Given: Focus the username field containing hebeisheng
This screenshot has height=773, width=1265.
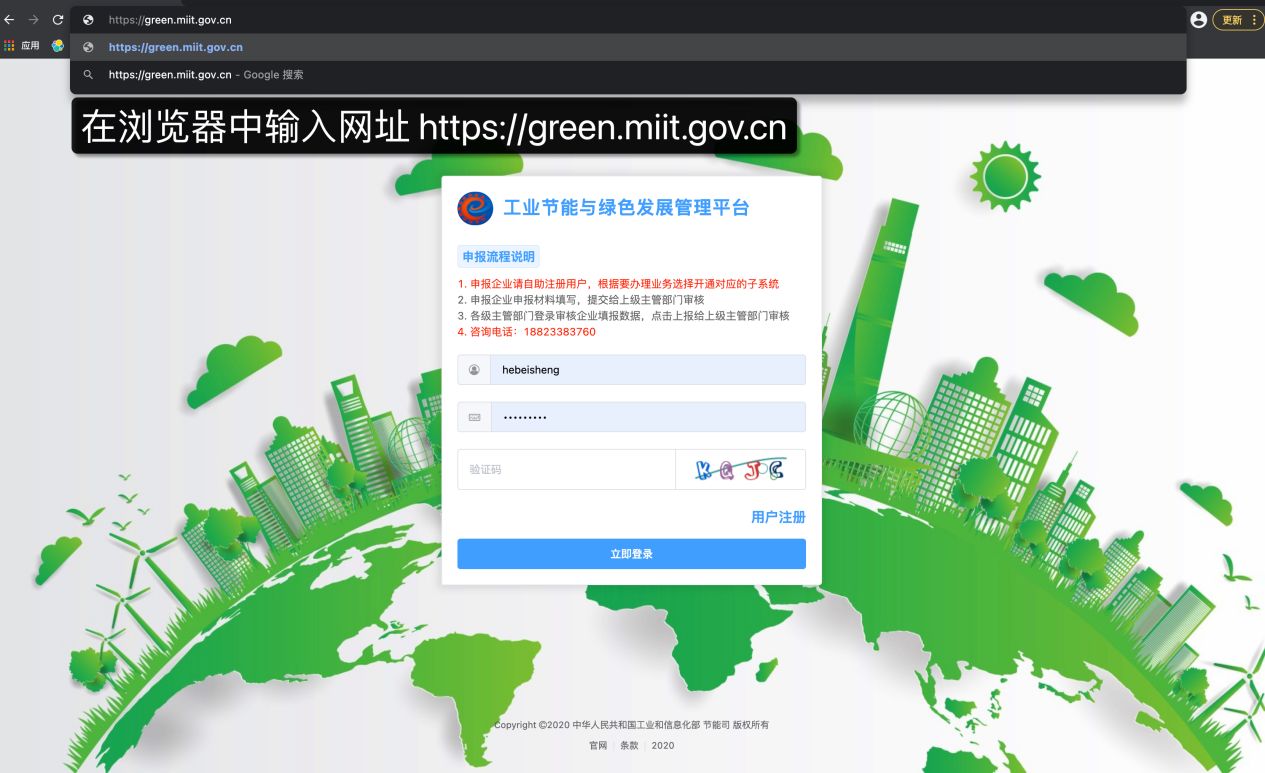Looking at the screenshot, I should [x=647, y=370].
